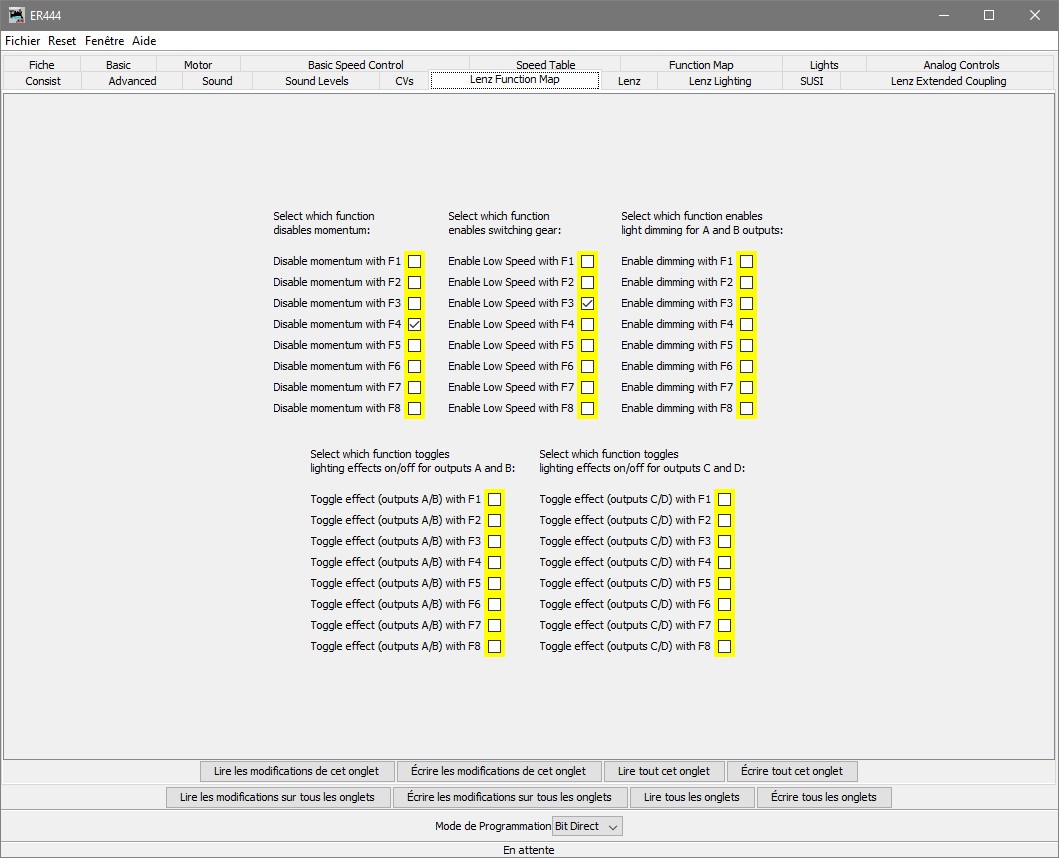Switch to the Function Map tab
Viewport: 1059px width, 858px height.
click(701, 65)
